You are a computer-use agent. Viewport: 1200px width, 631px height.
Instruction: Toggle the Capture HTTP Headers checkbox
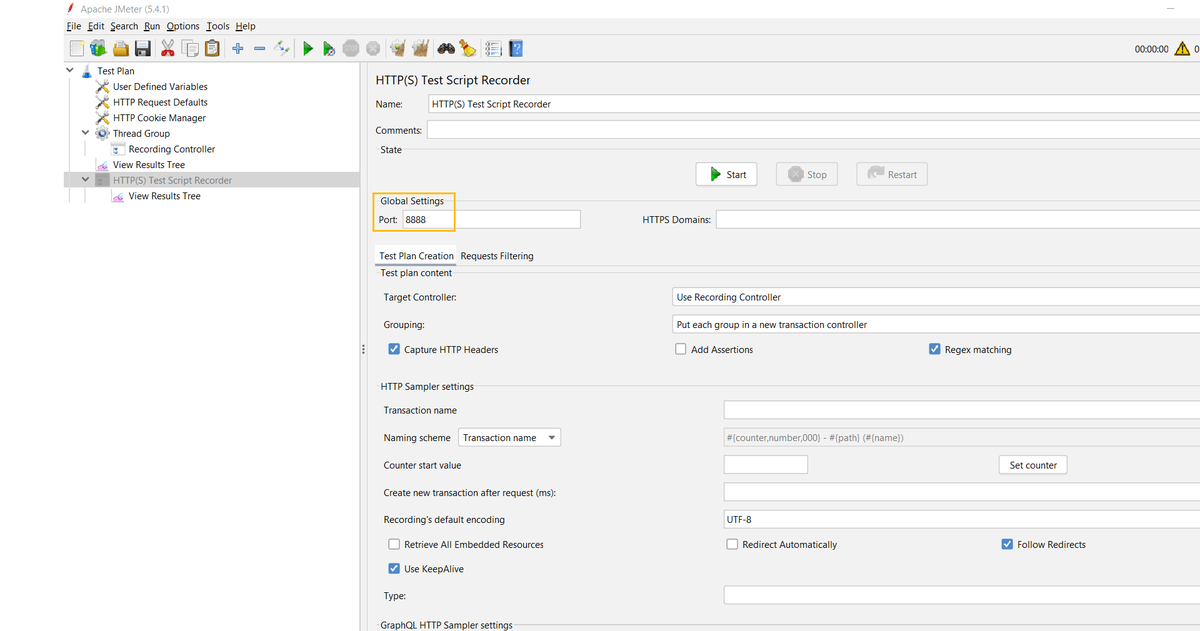click(x=394, y=349)
